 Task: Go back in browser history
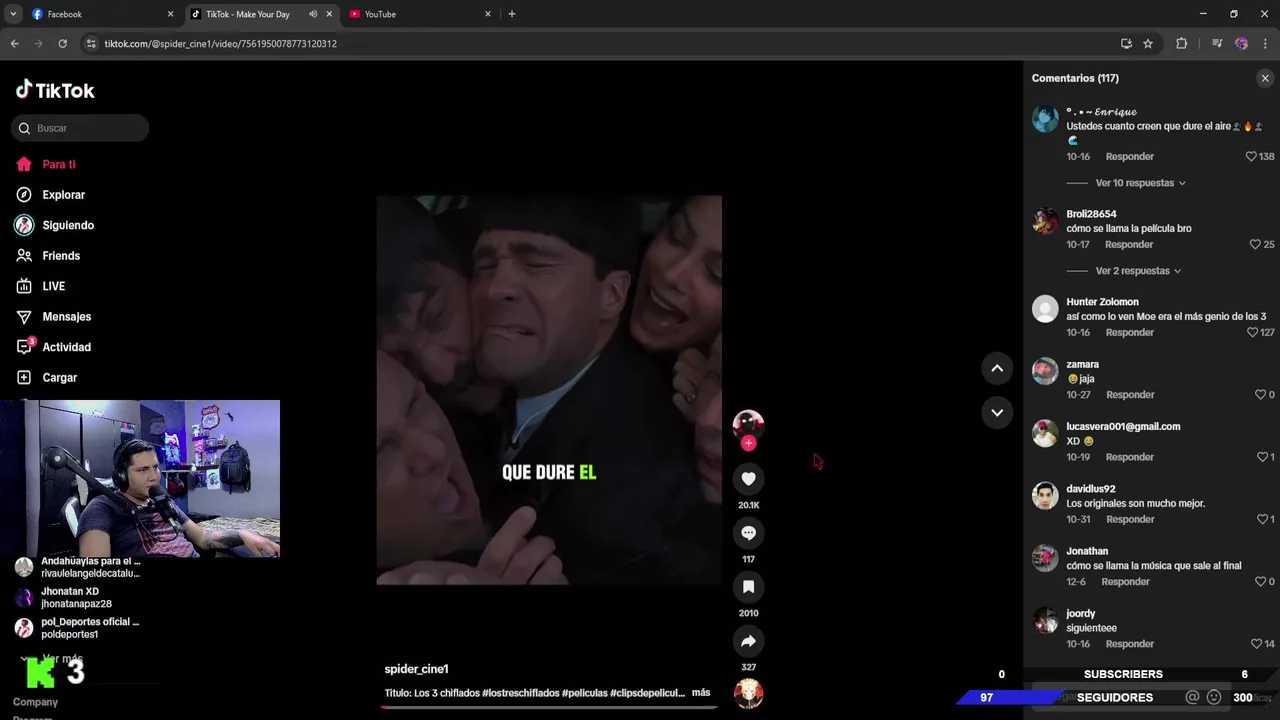14,44
